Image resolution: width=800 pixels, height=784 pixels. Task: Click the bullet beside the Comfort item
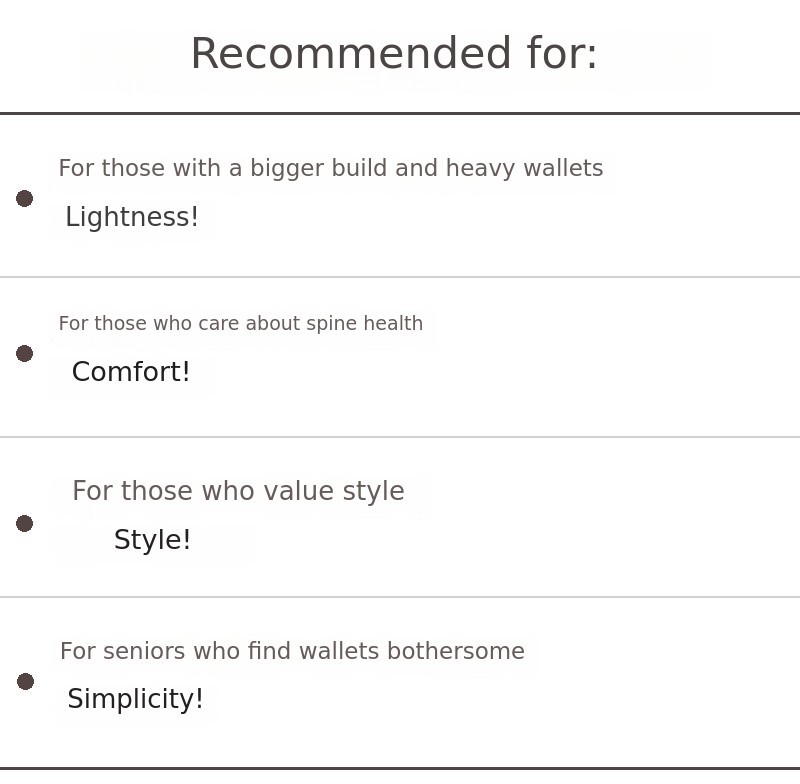click(x=24, y=353)
